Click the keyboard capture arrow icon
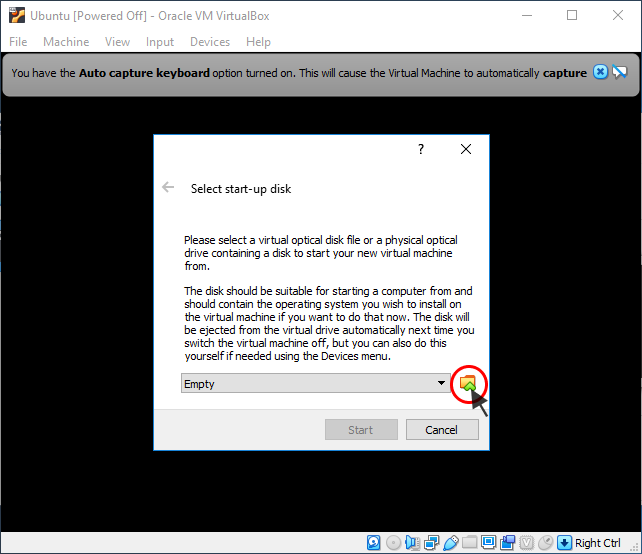This screenshot has height=554, width=642. pyautogui.click(x=565, y=543)
